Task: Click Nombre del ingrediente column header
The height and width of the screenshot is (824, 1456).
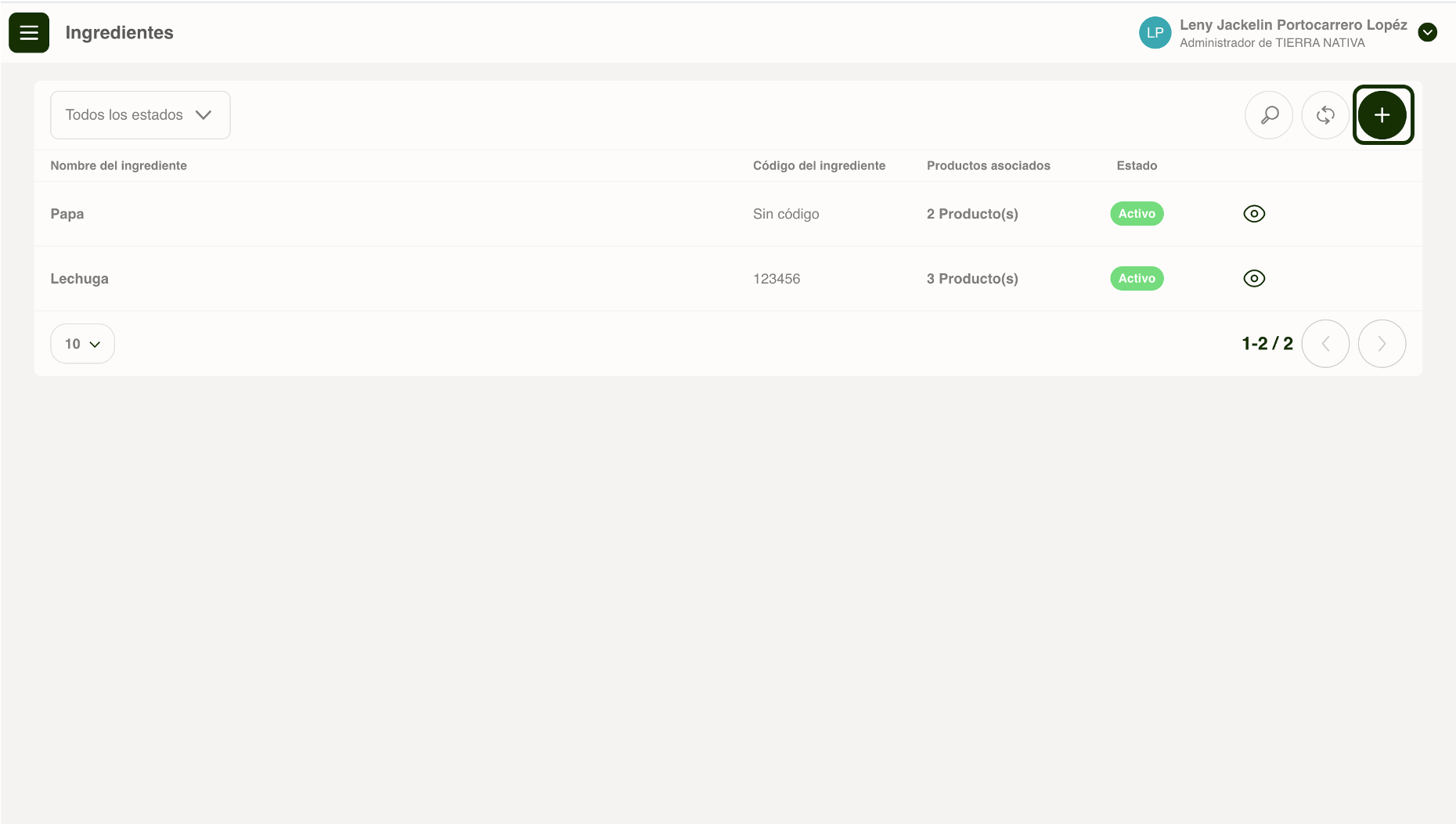Action: [x=119, y=166]
